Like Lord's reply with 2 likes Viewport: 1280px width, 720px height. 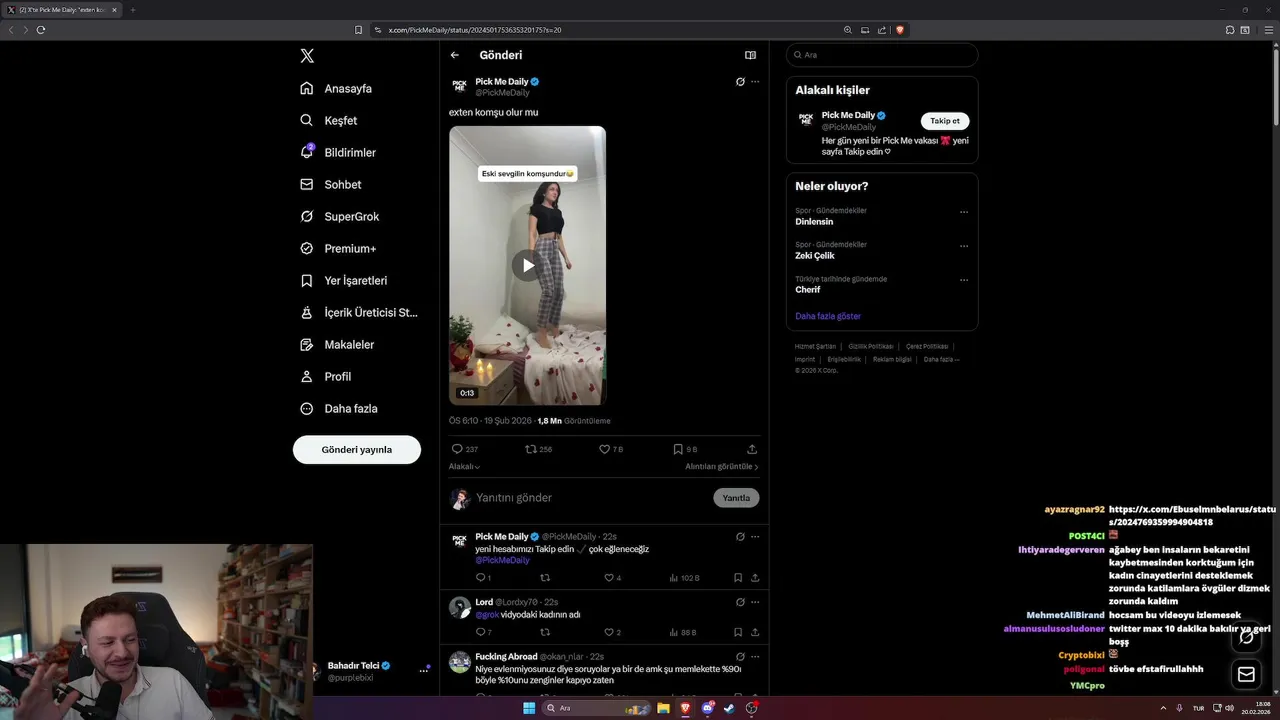pos(613,632)
